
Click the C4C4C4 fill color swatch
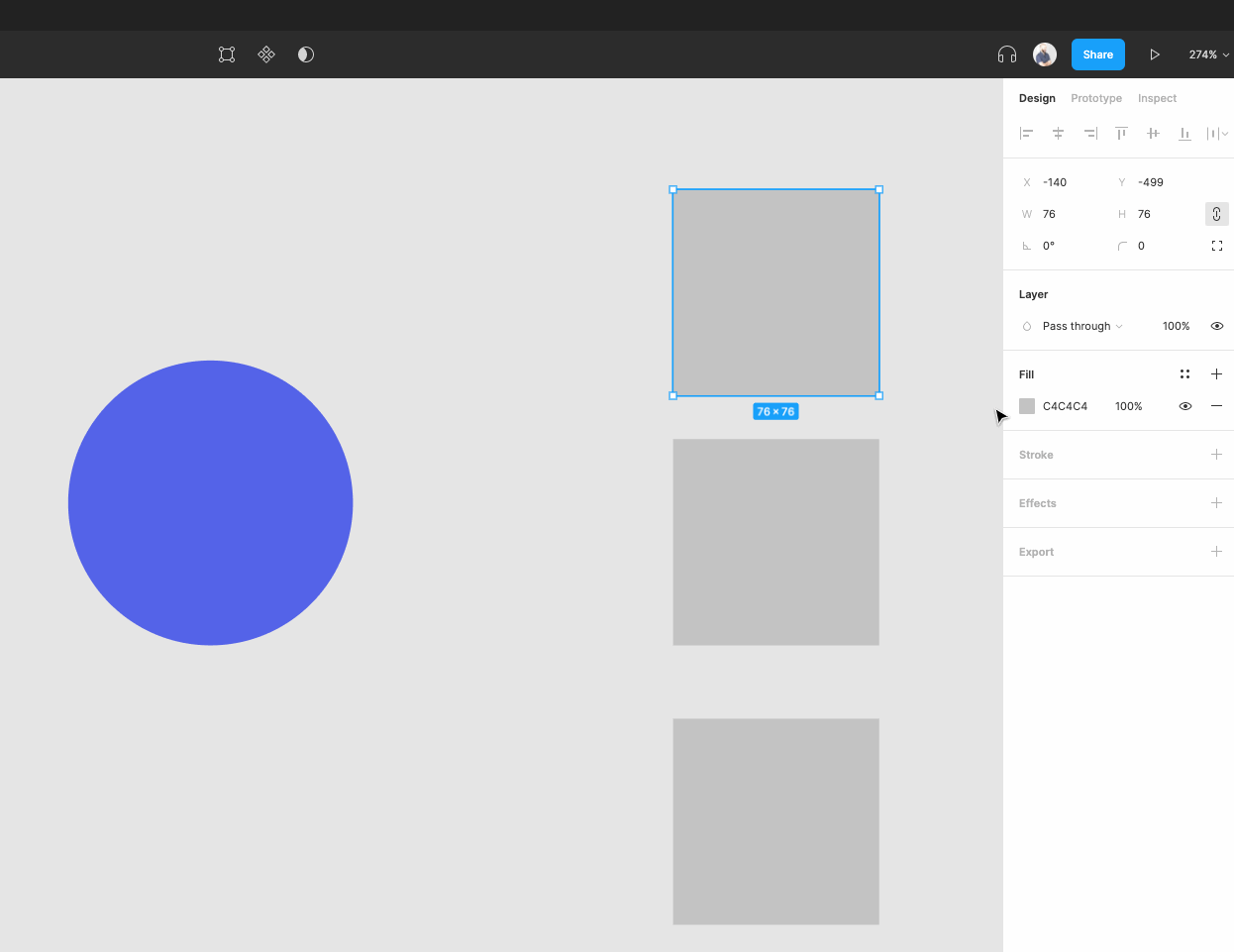tap(1027, 406)
